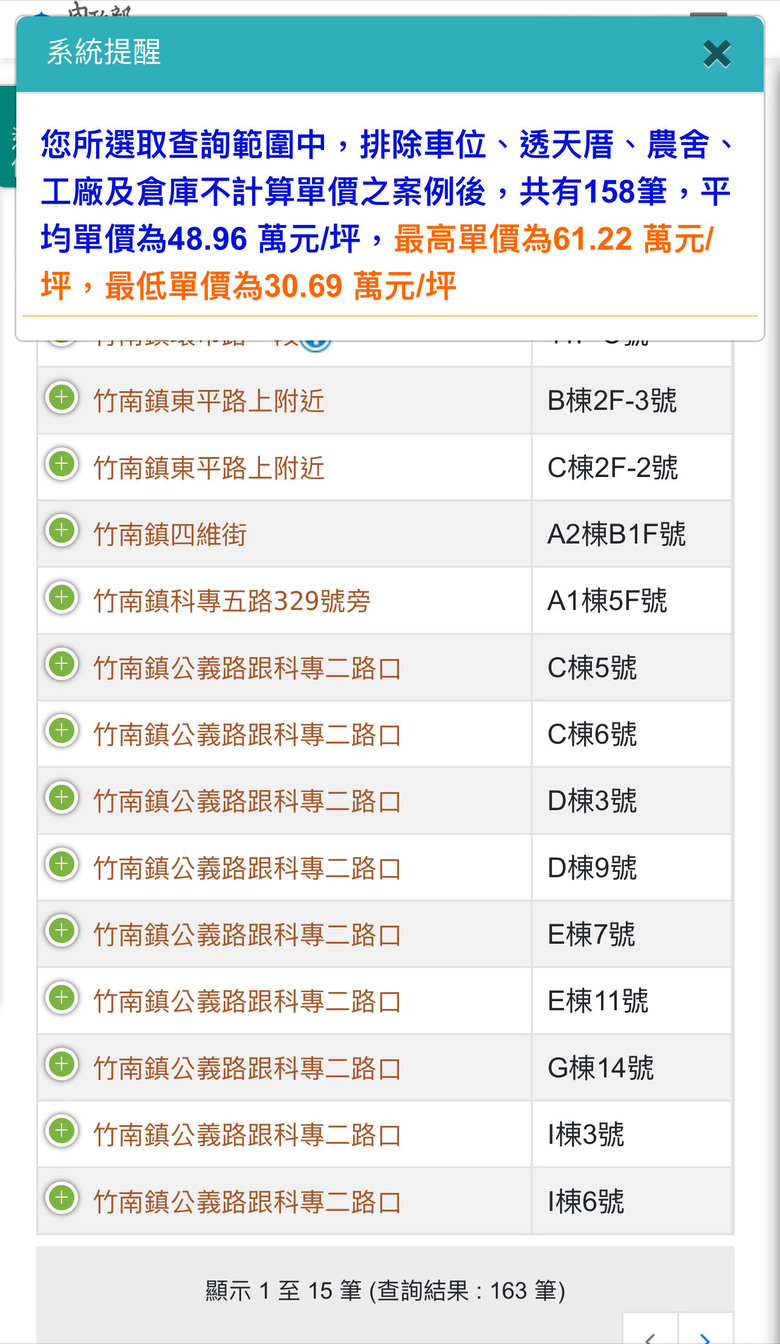The height and width of the screenshot is (1344, 780).
Task: Click plus icon beside C棟5號 row
Action: [62, 665]
